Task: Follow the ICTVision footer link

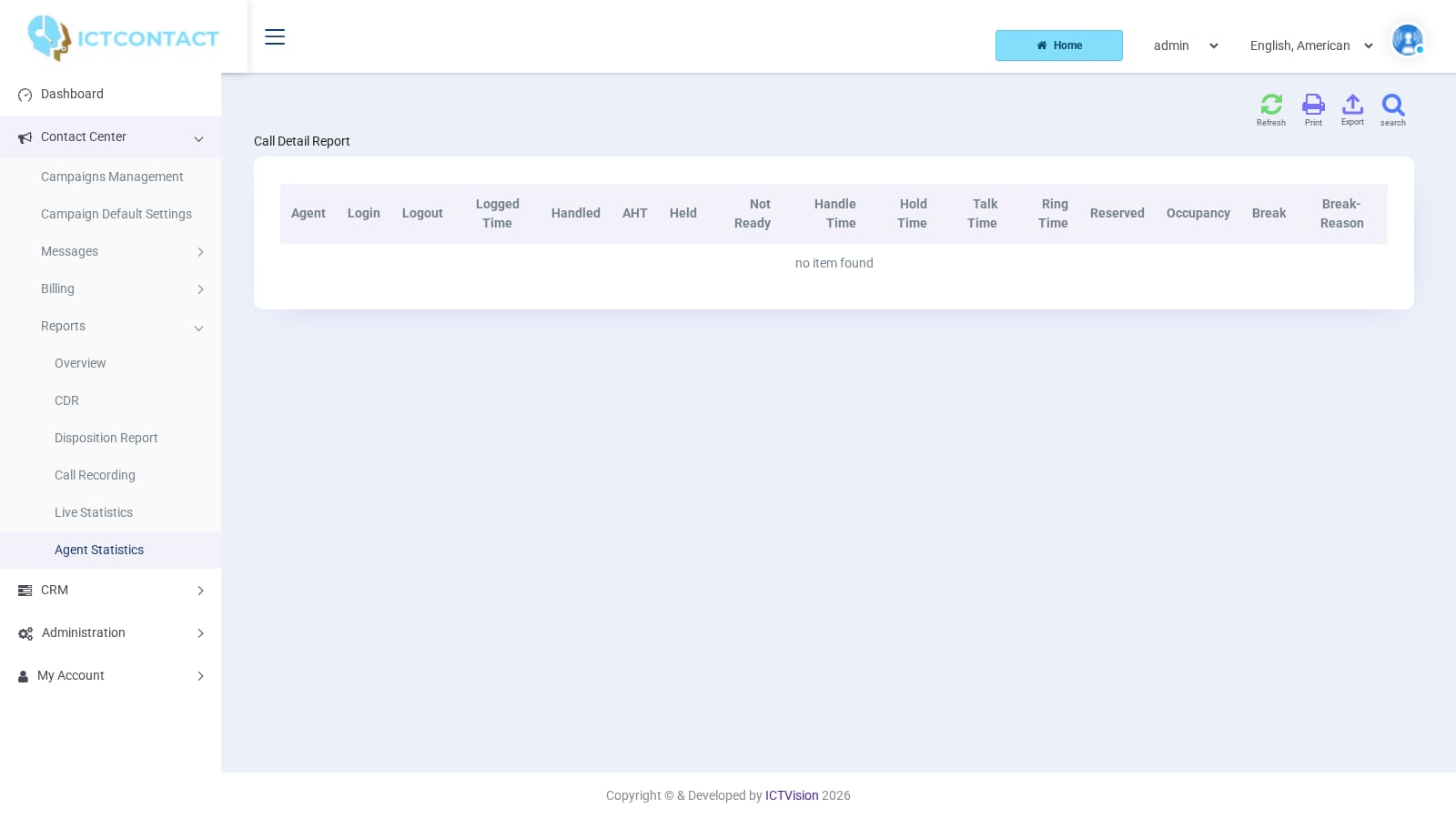Action: [x=792, y=795]
